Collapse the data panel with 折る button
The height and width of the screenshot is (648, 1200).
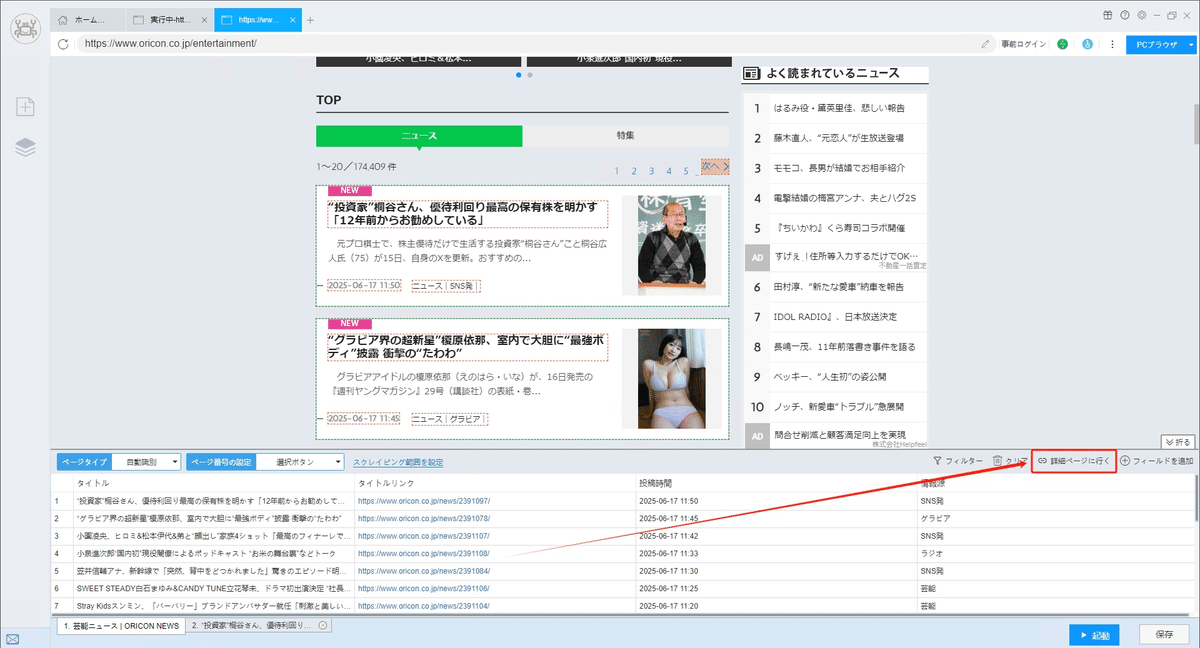tap(1177, 442)
